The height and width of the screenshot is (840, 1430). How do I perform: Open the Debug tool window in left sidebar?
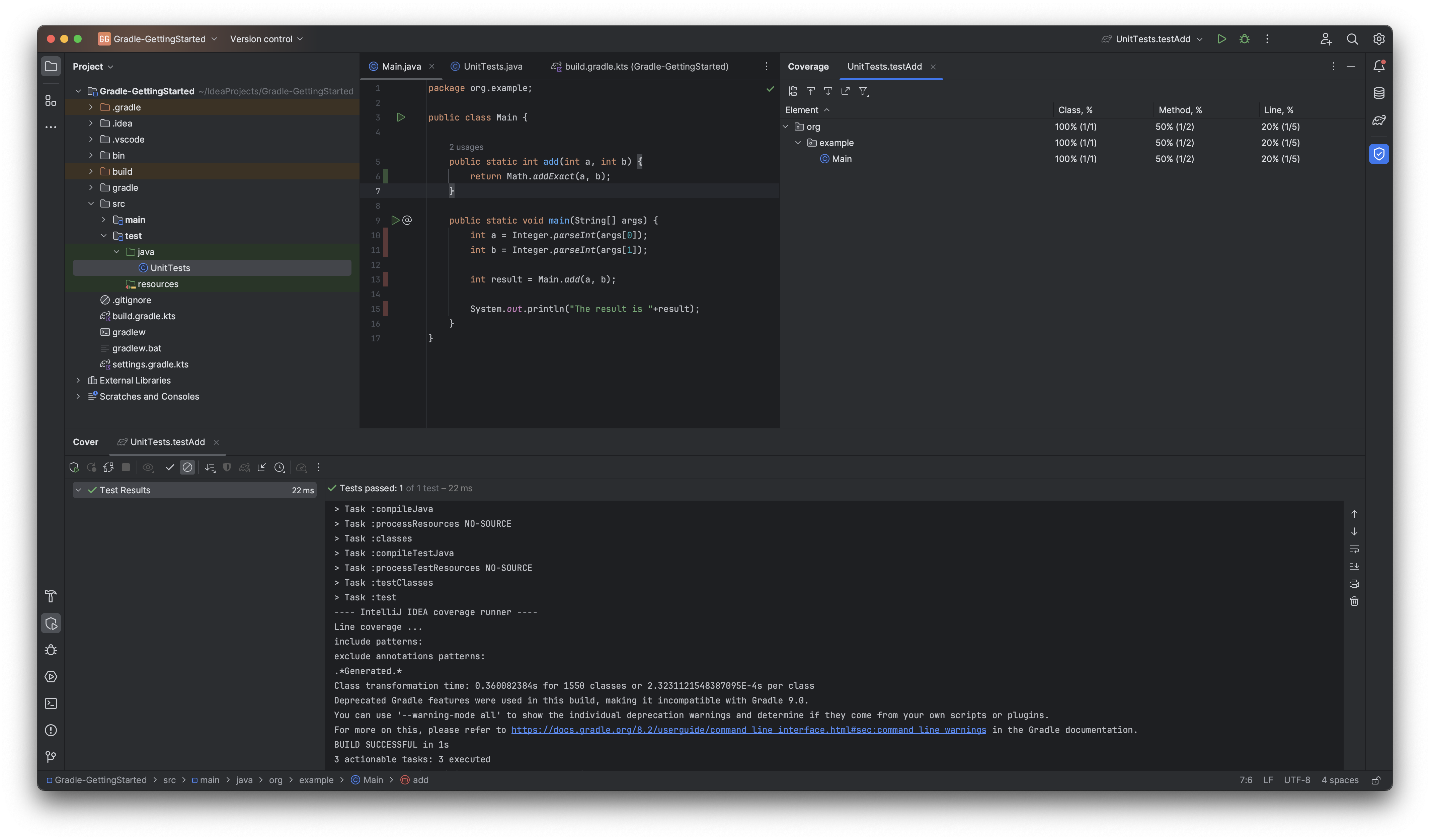pyautogui.click(x=51, y=650)
